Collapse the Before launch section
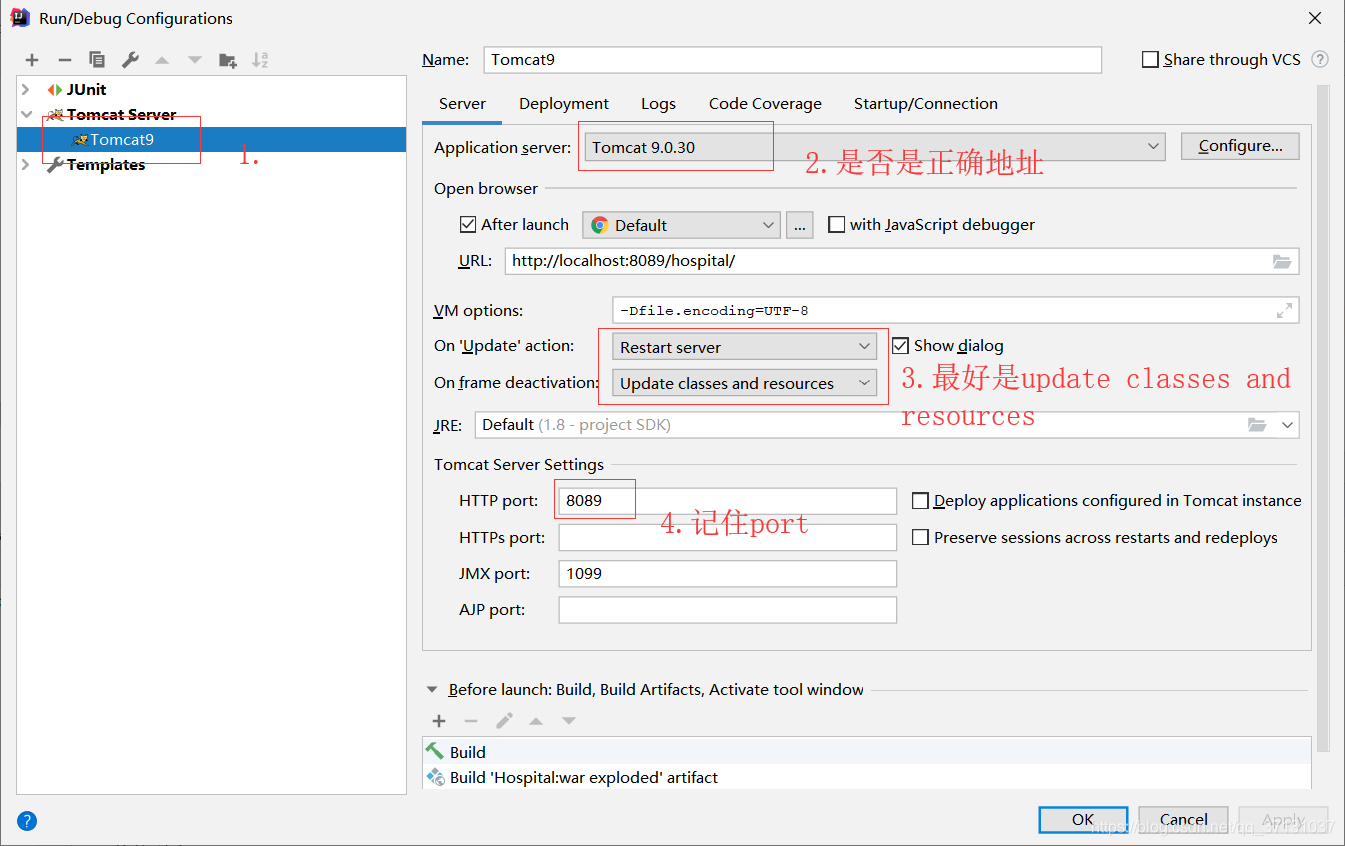 pos(432,690)
